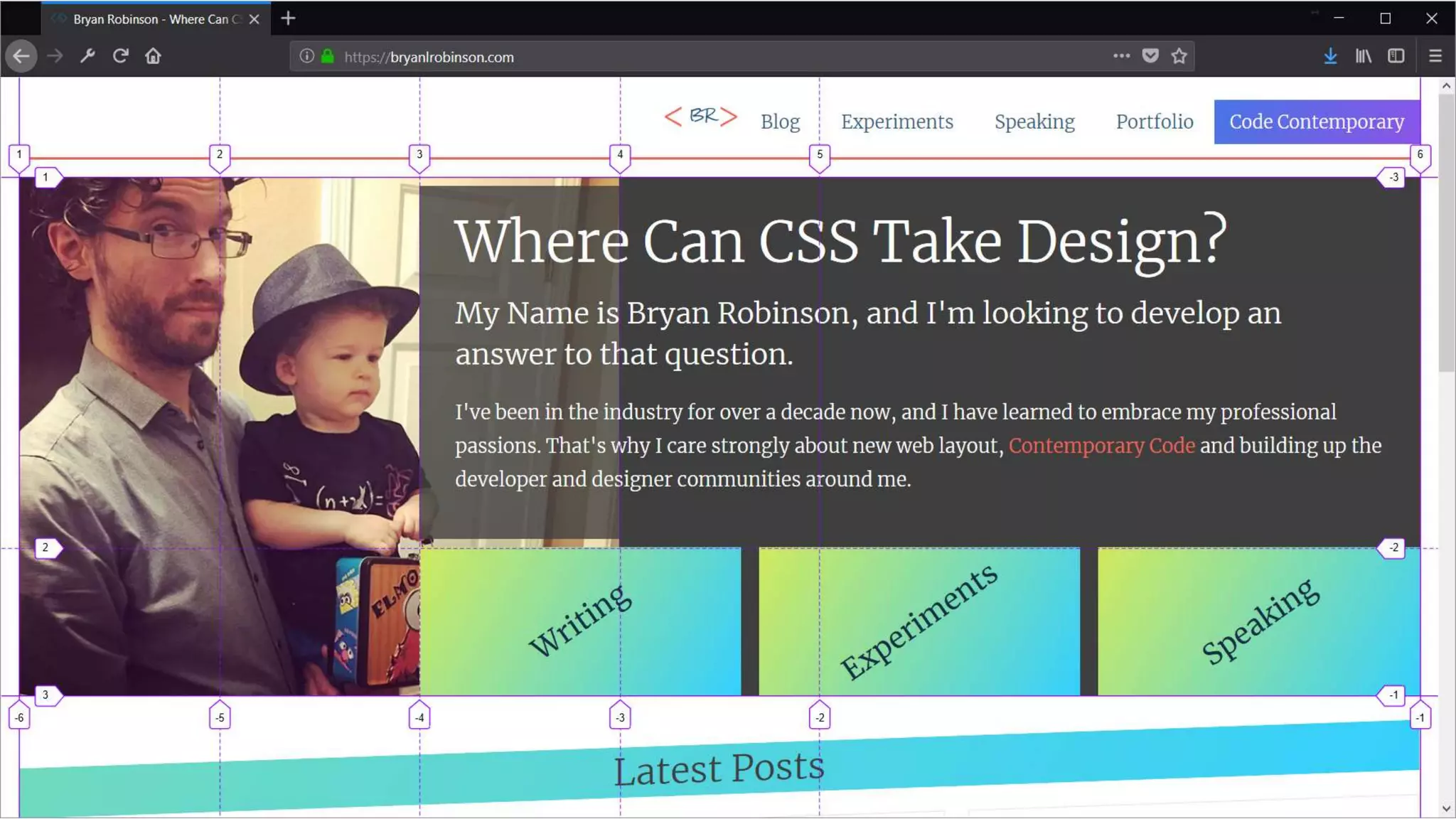Go to the Portfolio nav item
Viewport: 1456px width, 819px height.
[x=1154, y=122]
